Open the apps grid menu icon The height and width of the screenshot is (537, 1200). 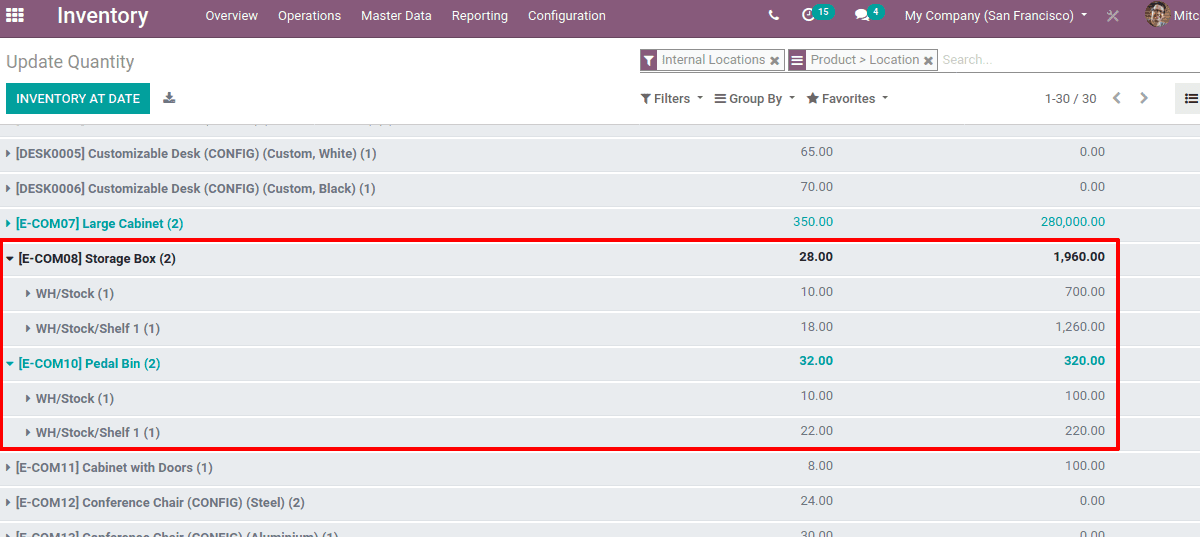click(15, 16)
